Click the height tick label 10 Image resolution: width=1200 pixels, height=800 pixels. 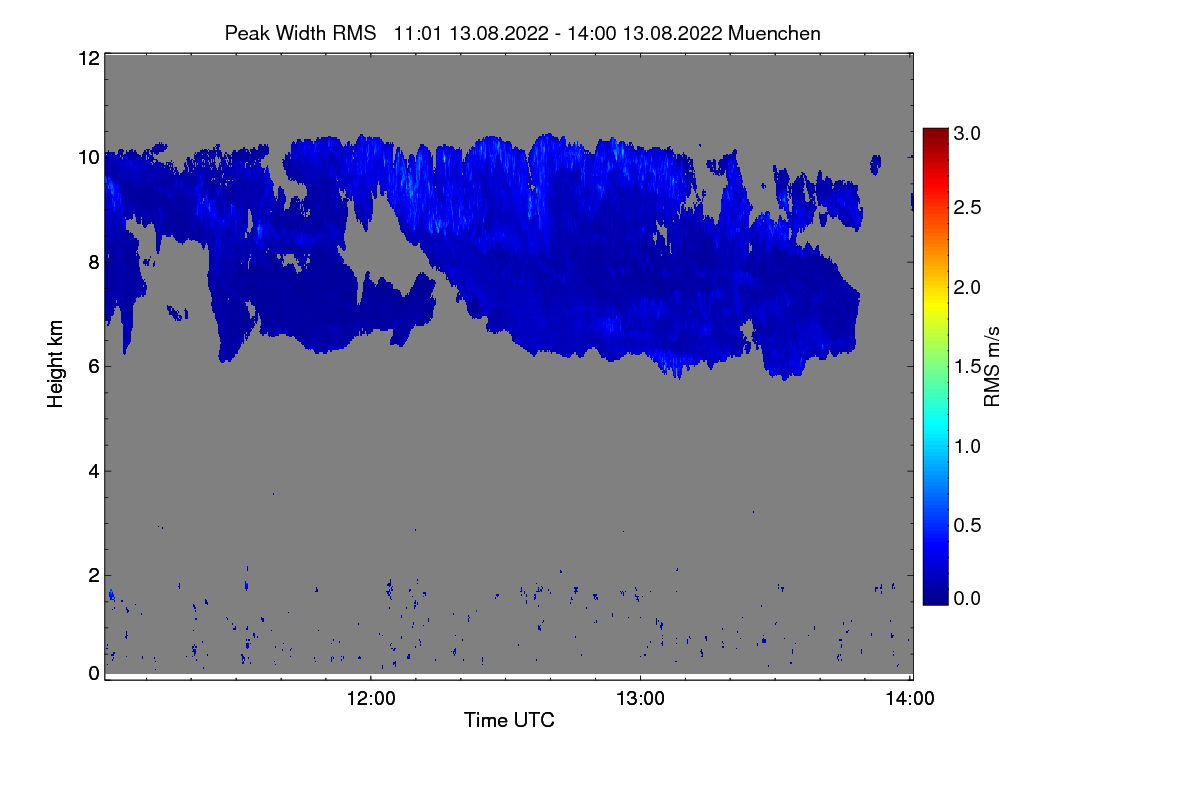[88, 157]
